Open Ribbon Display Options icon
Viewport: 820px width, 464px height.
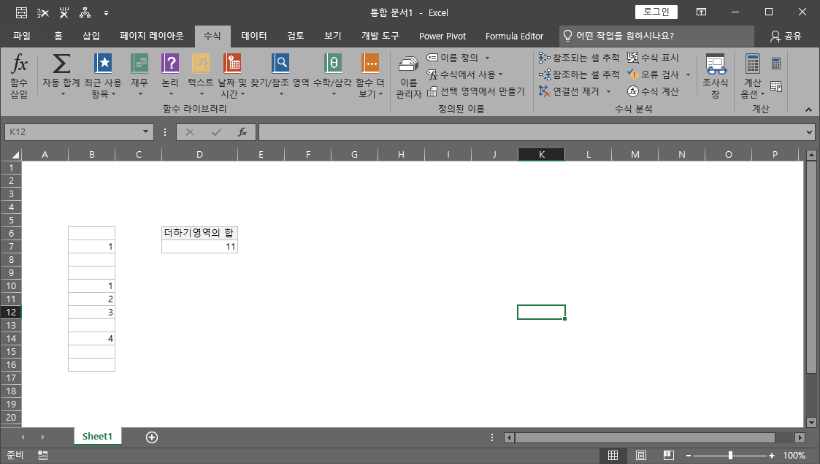pos(701,12)
